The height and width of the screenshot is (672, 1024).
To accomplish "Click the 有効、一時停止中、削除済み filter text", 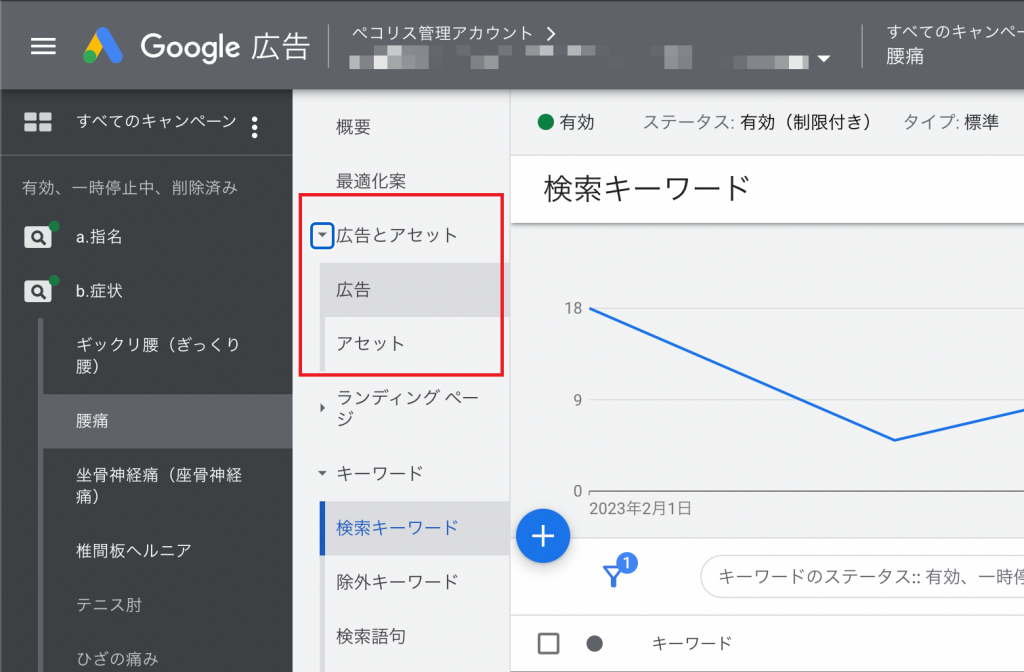I will [x=129, y=188].
